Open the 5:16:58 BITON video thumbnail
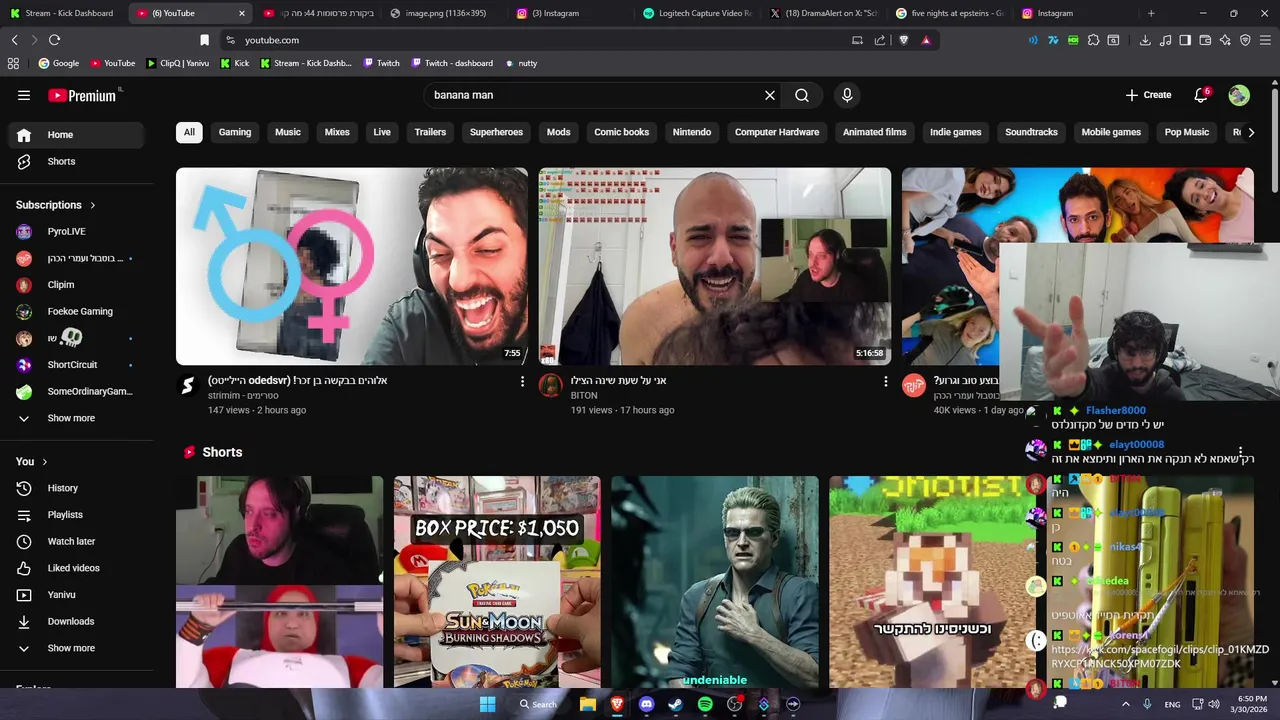The height and width of the screenshot is (720, 1280). point(715,266)
